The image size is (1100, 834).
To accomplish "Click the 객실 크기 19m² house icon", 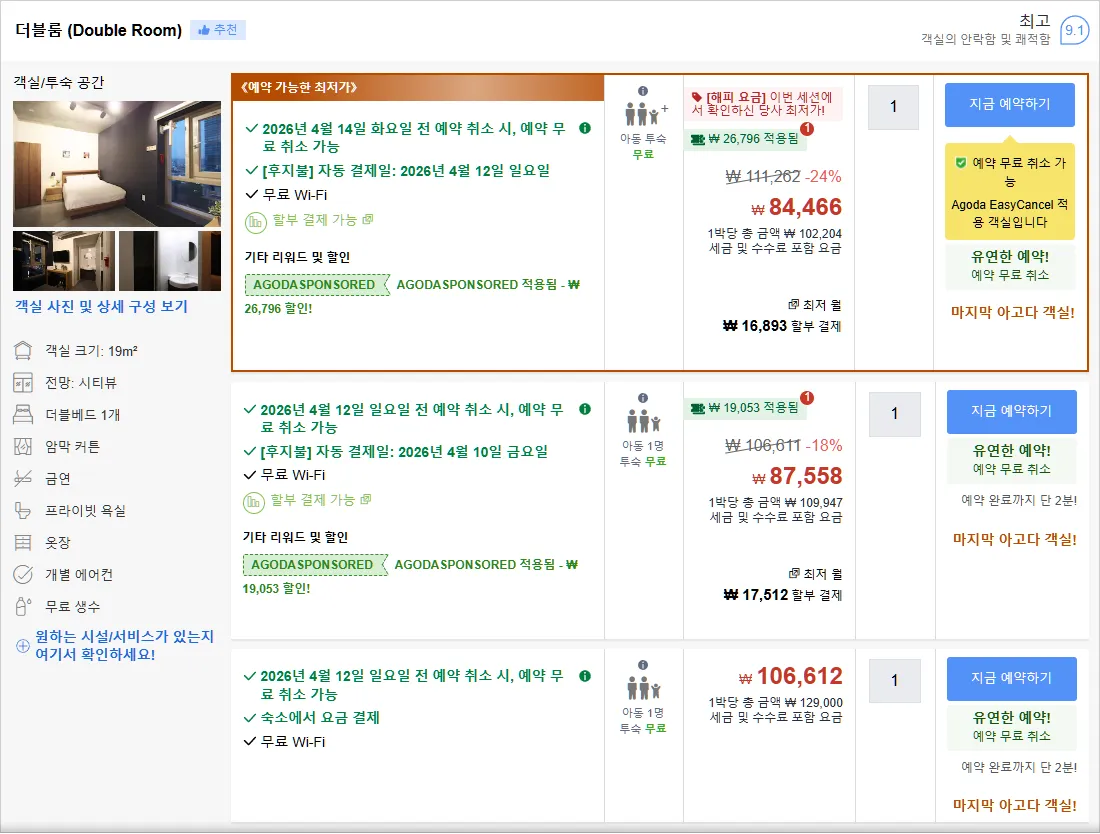I will [x=23, y=351].
